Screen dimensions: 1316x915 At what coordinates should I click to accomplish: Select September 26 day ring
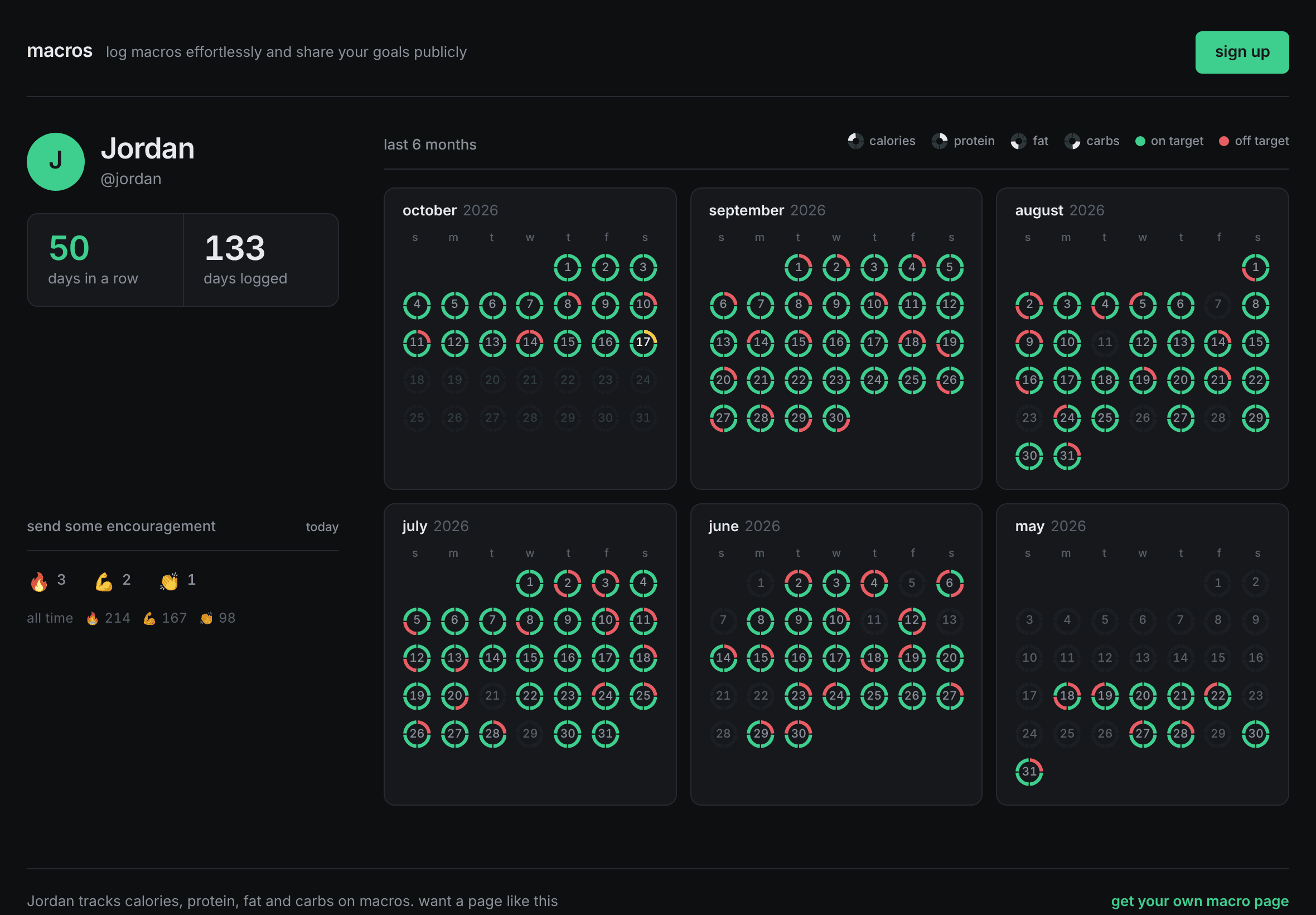tap(949, 380)
